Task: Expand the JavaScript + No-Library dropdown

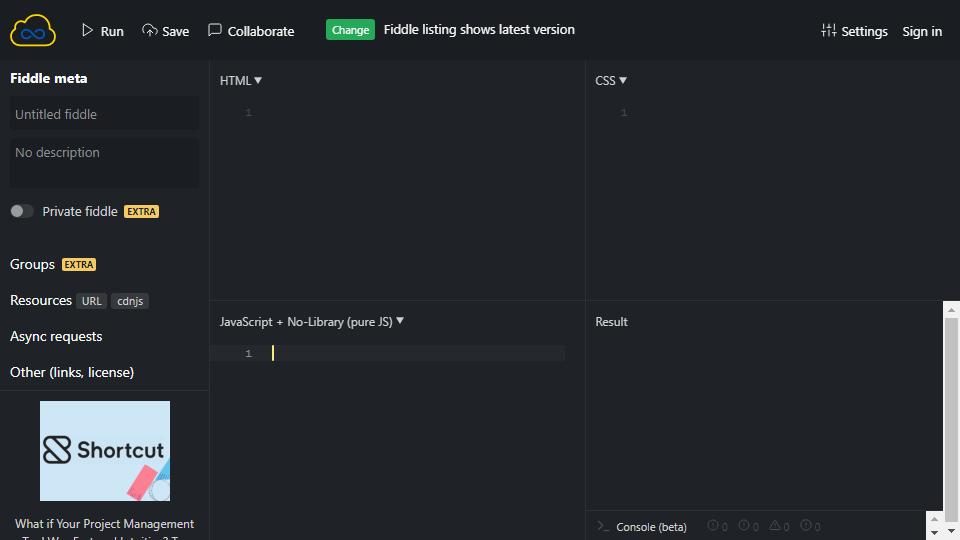Action: point(312,321)
